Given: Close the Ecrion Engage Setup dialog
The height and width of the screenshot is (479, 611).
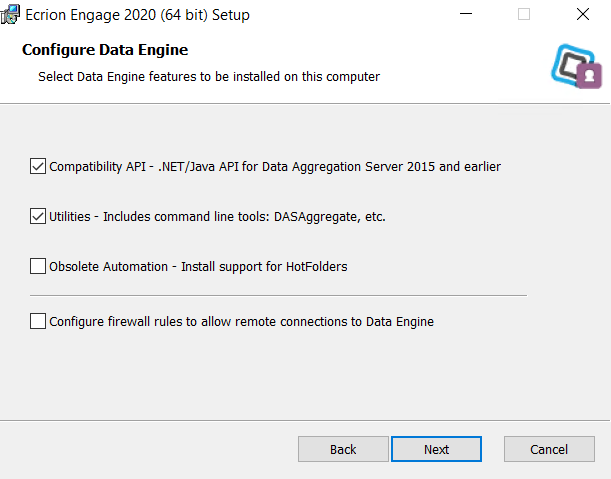Looking at the screenshot, I should point(583,14).
